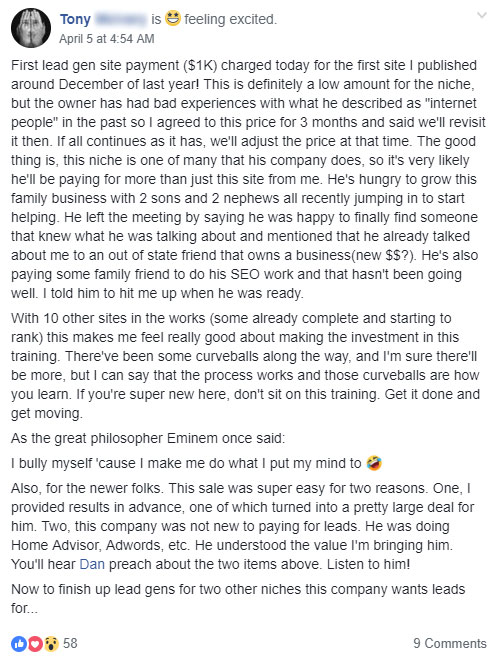Open the April 5 at 4:54 AM timestamp
The image size is (499, 663).
(x=107, y=39)
